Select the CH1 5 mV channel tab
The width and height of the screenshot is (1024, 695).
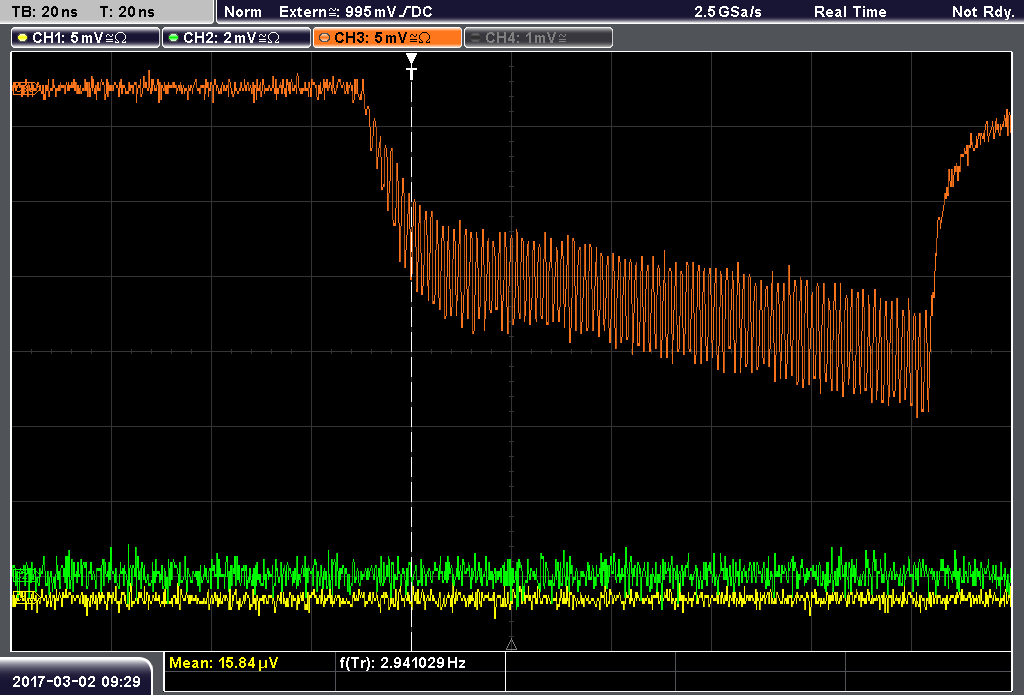pyautogui.click(x=86, y=38)
